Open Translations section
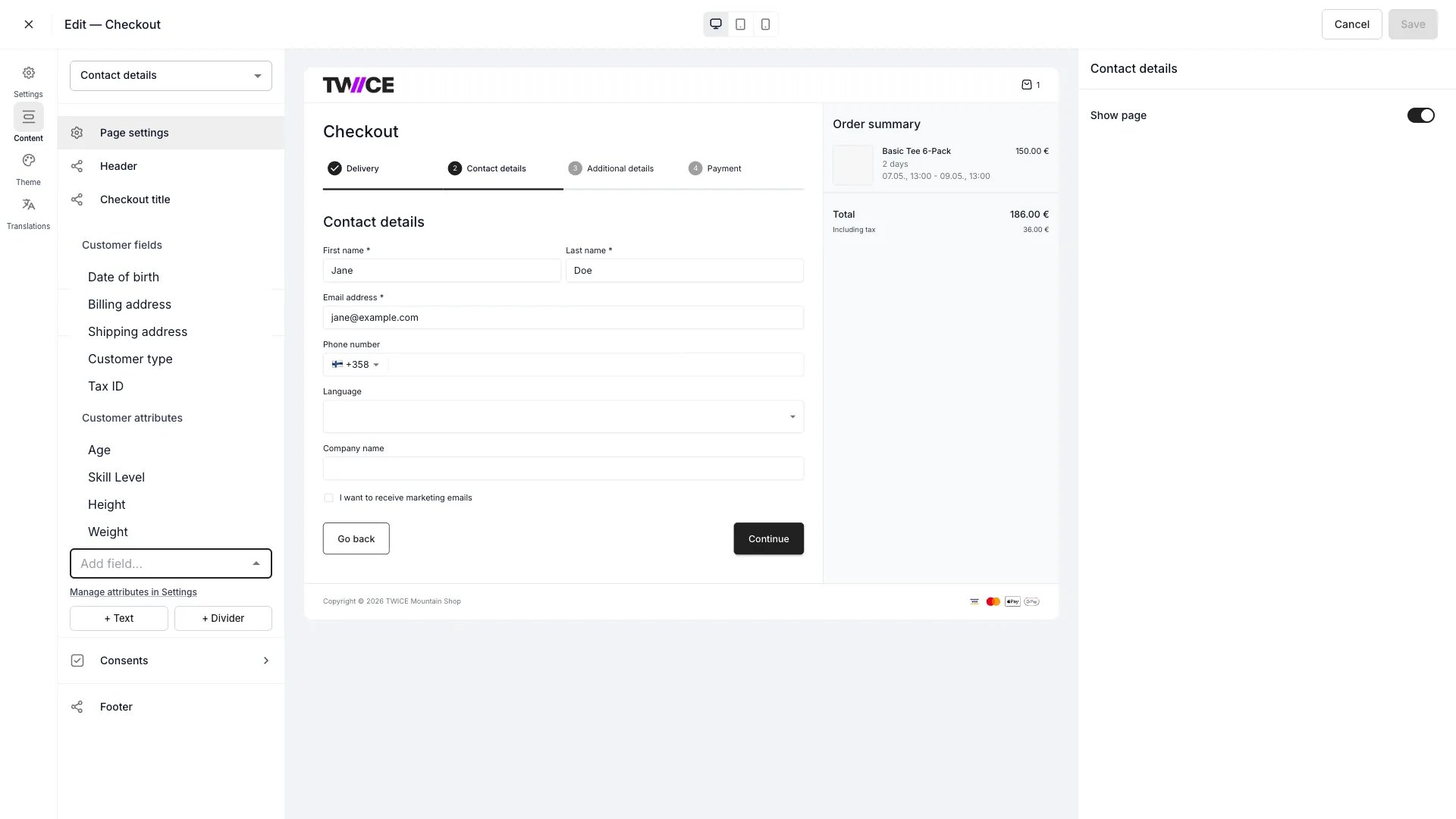The height and width of the screenshot is (819, 1456). point(28,213)
